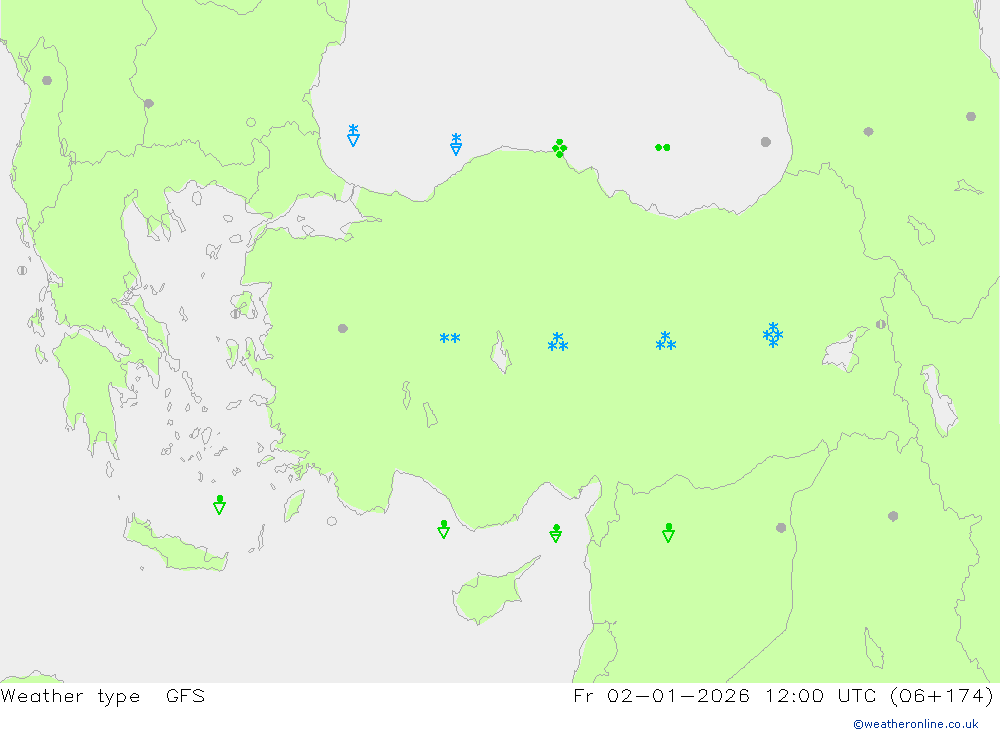
Task: Click the green two-dot rain symbol over the Black Sea
Action: [x=663, y=147]
